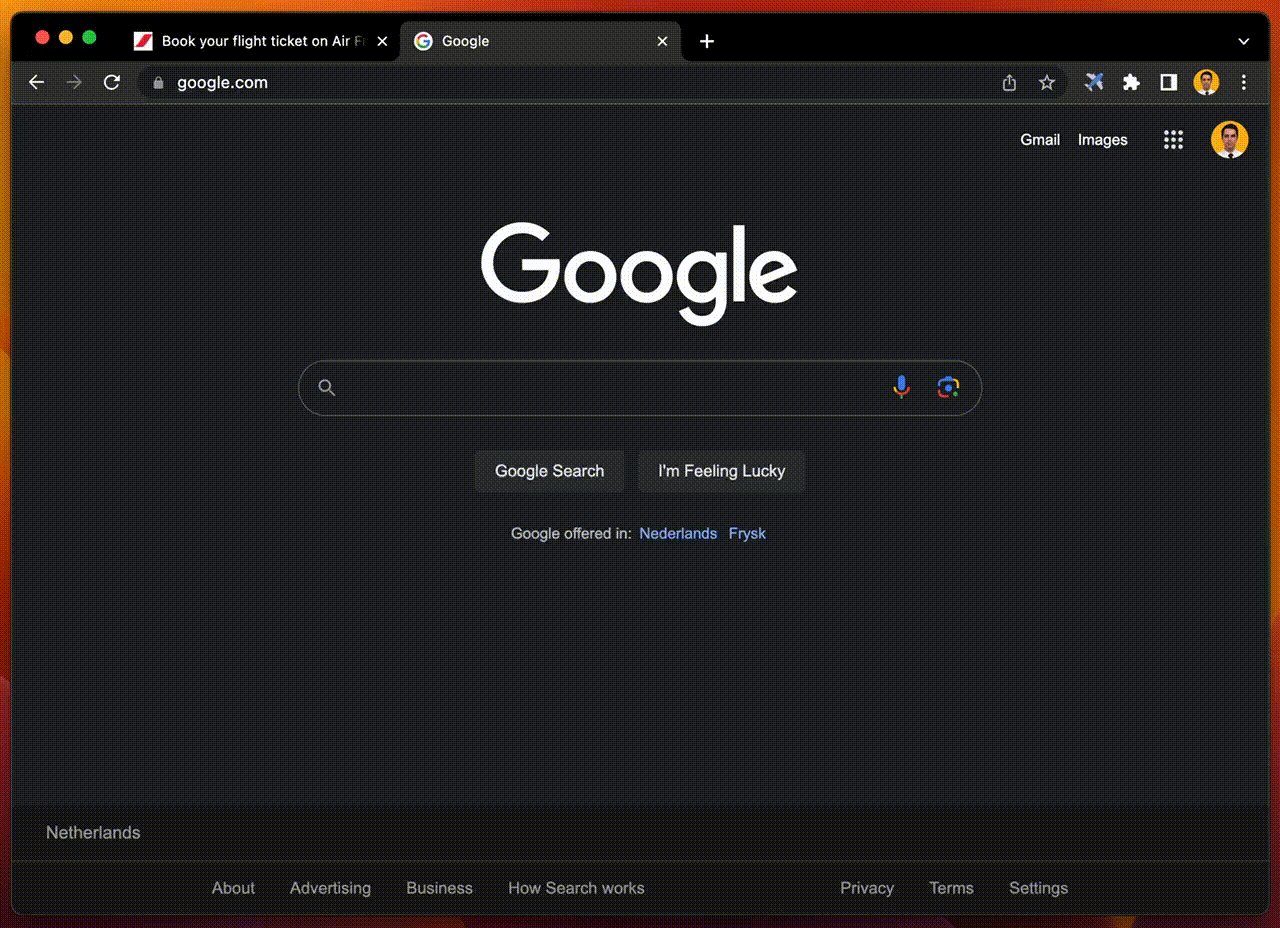The height and width of the screenshot is (928, 1280).
Task: Open the Chrome profile avatar in toolbar
Action: (1206, 83)
